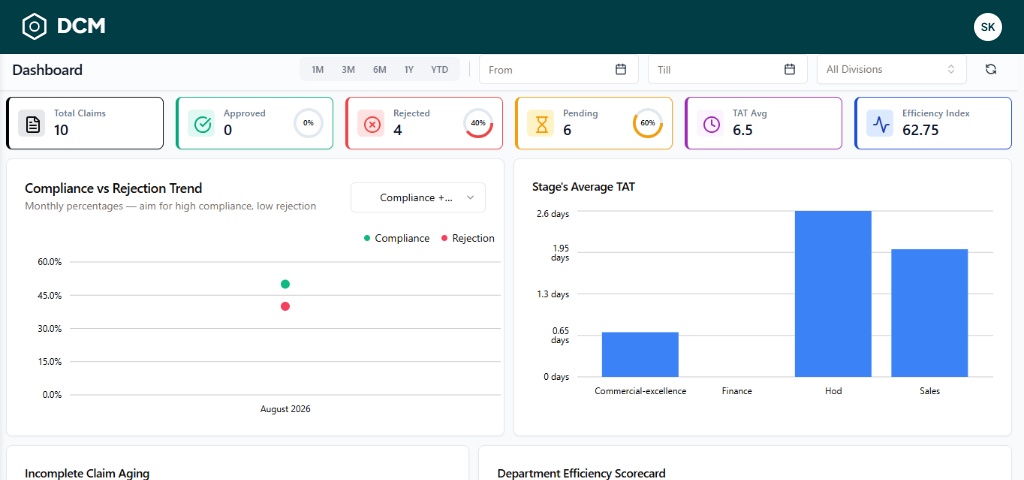Click the Compliance vs Rejection Trend heading
The height and width of the screenshot is (480, 1024).
point(114,188)
